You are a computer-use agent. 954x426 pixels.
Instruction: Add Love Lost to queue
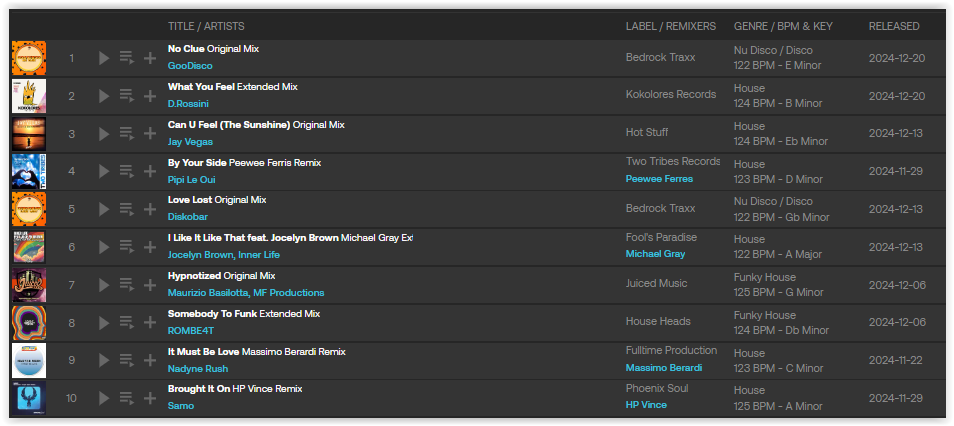pyautogui.click(x=127, y=210)
